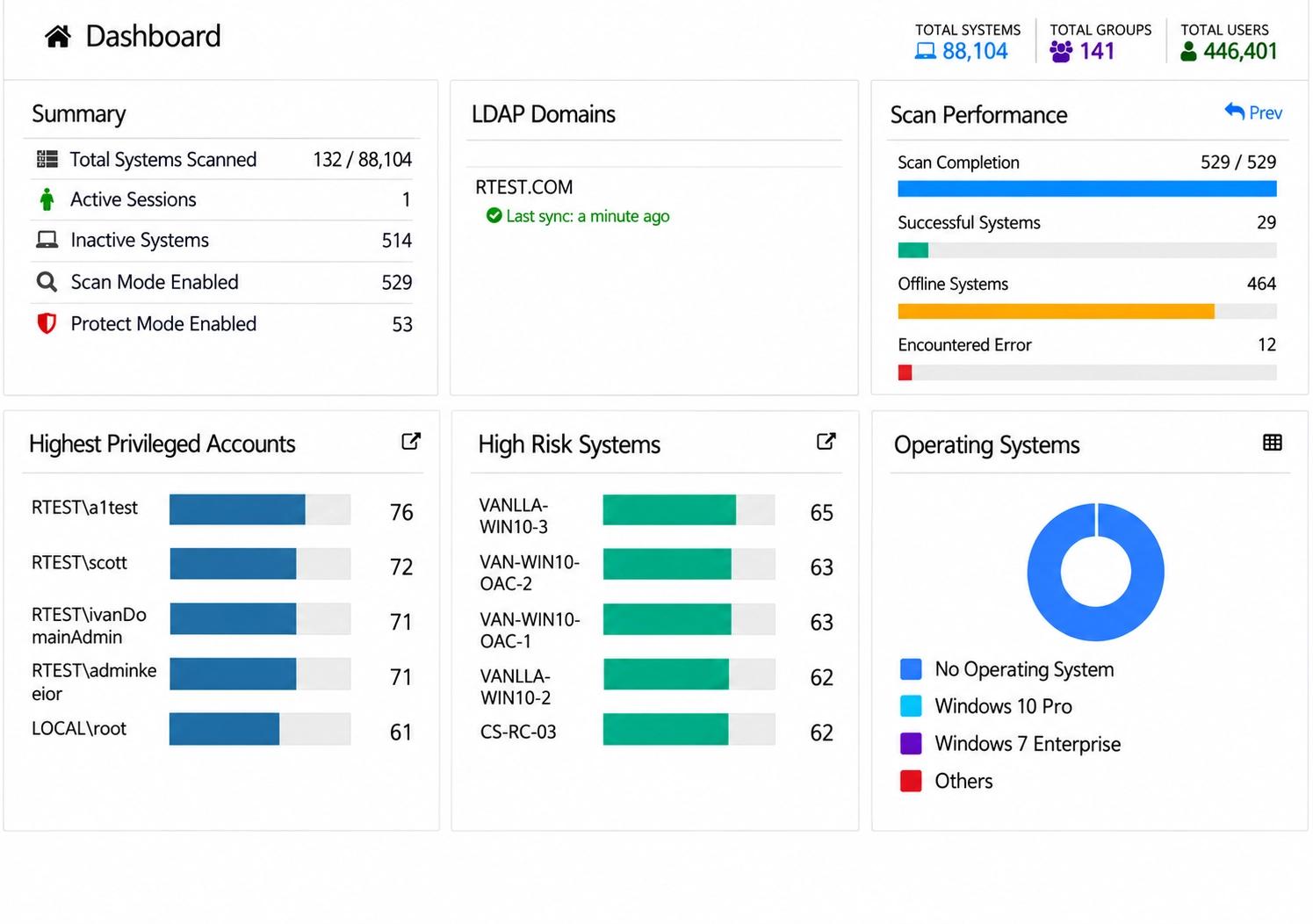Click the green check icon beside Last sync
Image resolution: width=1313 pixels, height=924 pixels.
[x=494, y=215]
